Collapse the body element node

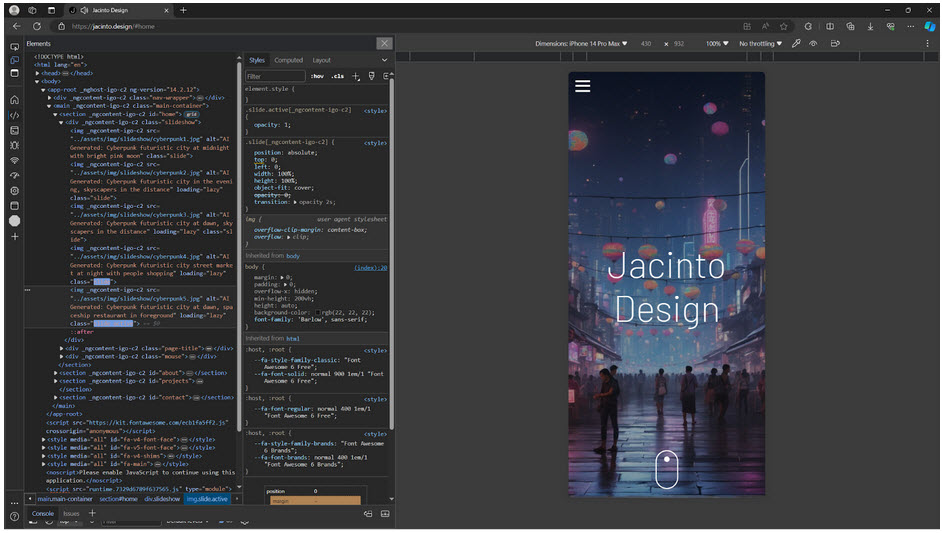pos(37,81)
